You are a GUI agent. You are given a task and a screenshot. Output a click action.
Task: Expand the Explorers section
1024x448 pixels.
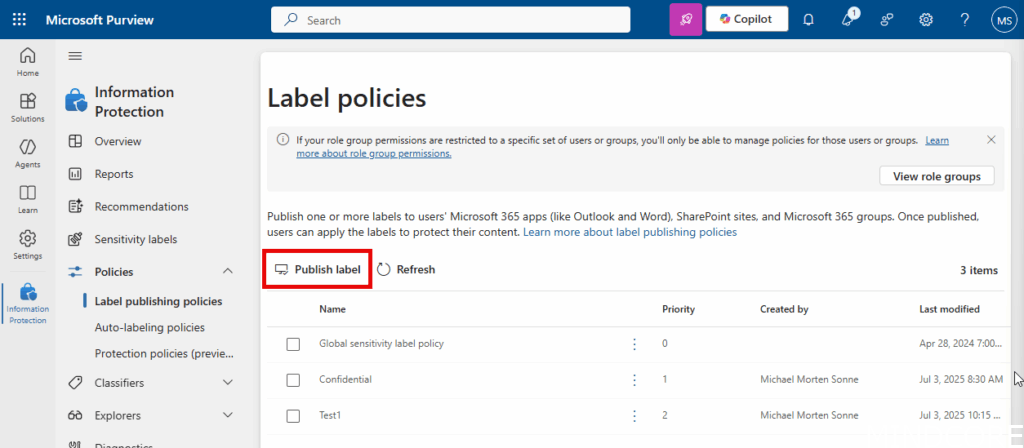coord(227,415)
